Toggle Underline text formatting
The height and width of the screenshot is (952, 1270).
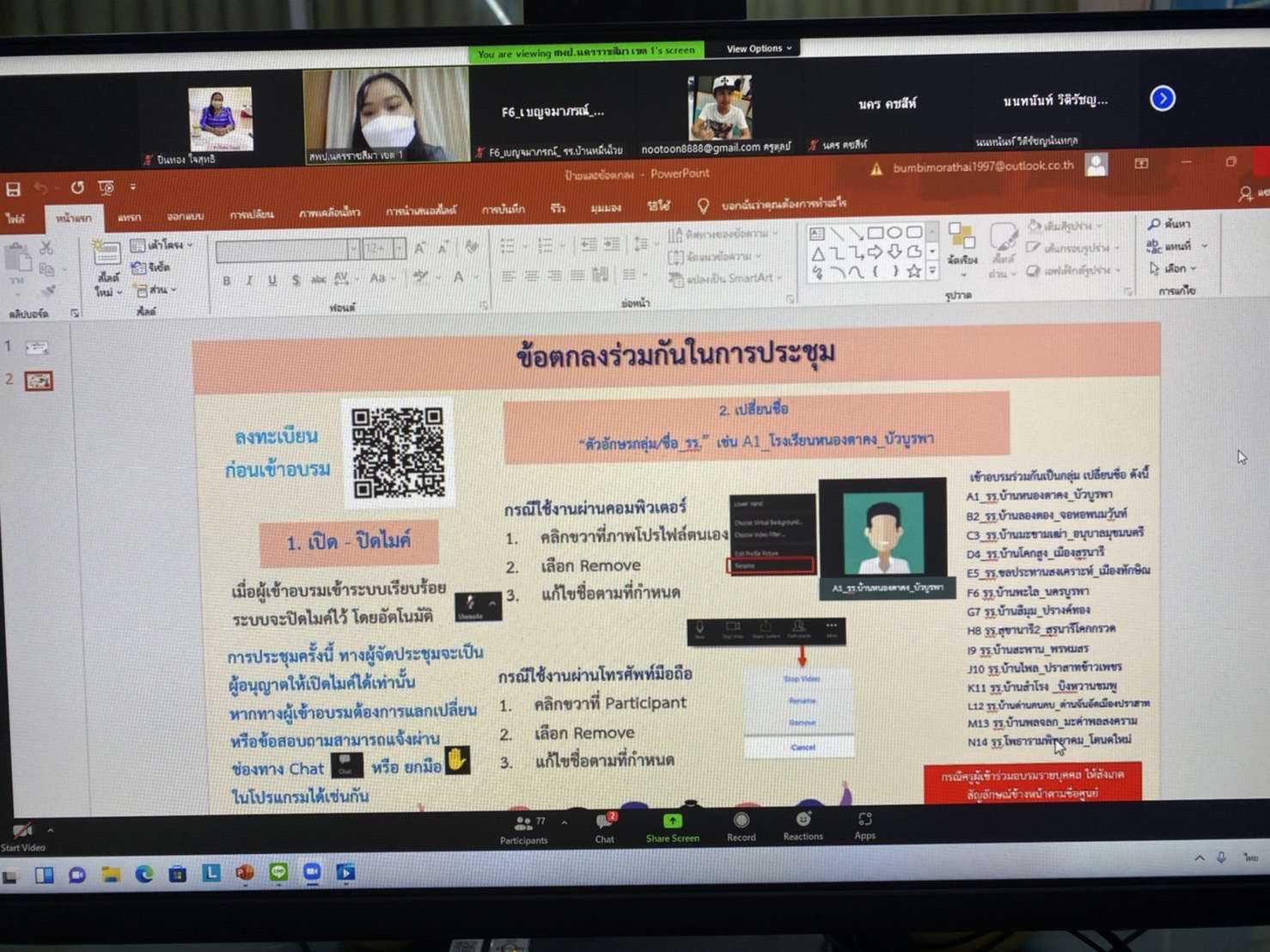(272, 280)
